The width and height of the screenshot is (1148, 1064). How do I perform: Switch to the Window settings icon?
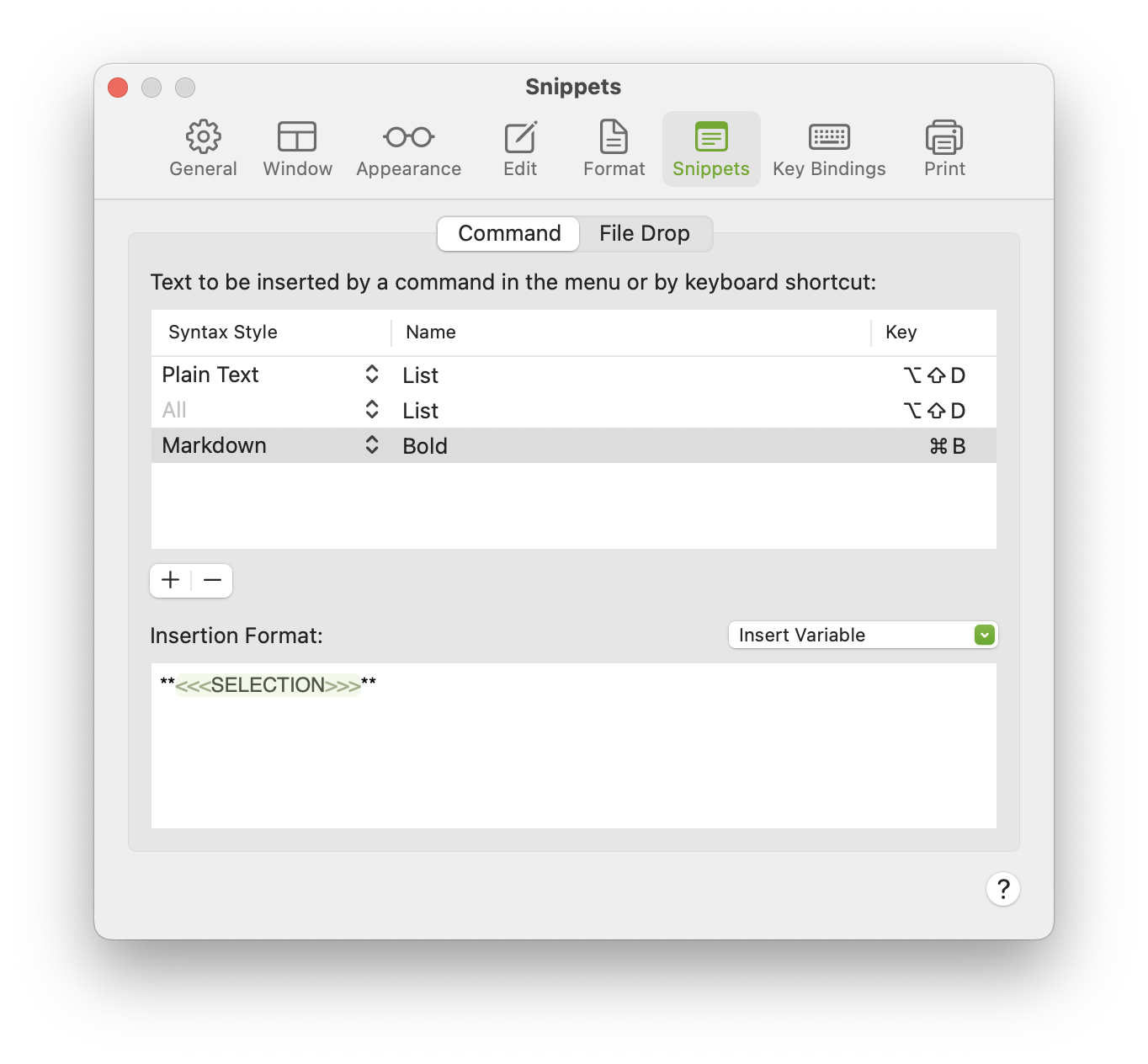click(x=297, y=147)
